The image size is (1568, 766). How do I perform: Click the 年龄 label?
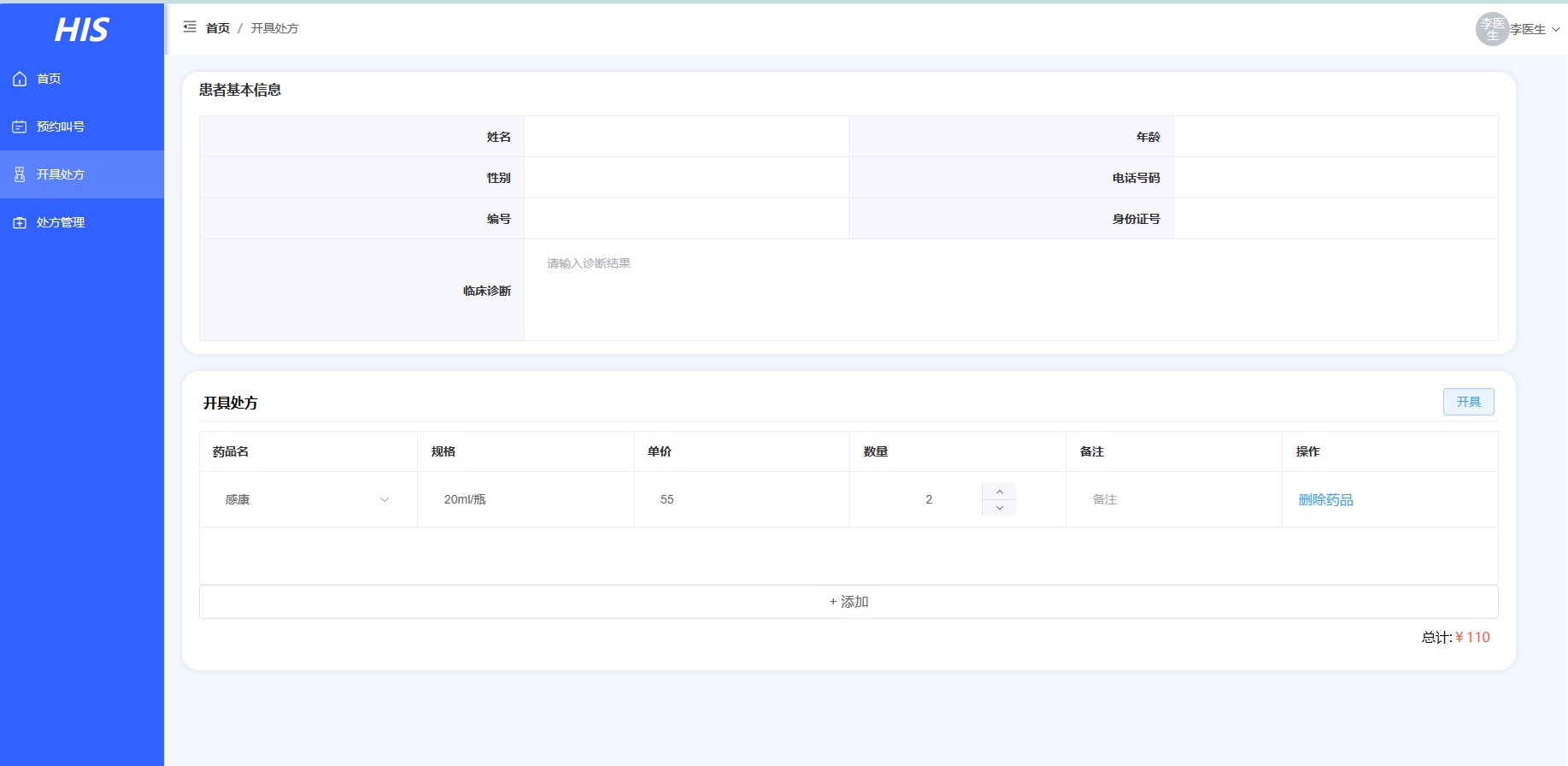tap(1148, 137)
